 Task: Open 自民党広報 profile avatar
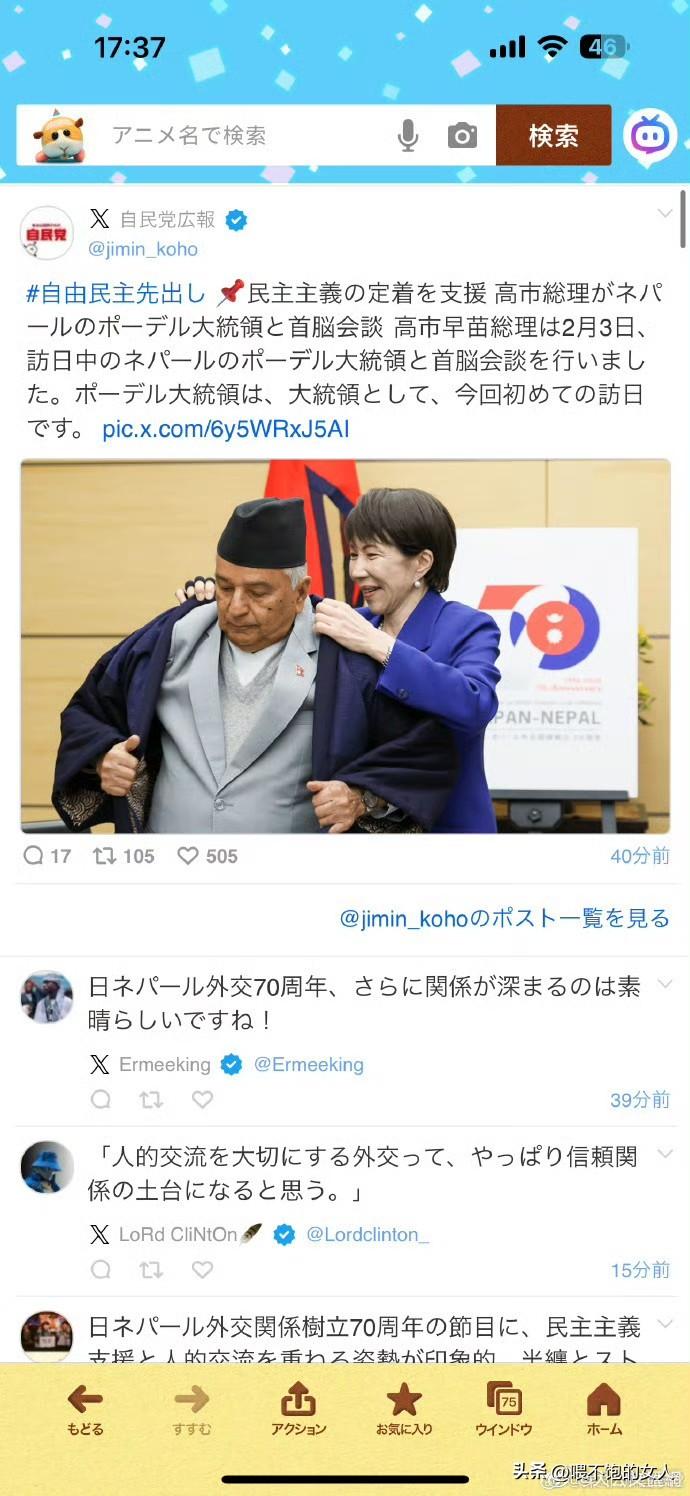(x=47, y=233)
